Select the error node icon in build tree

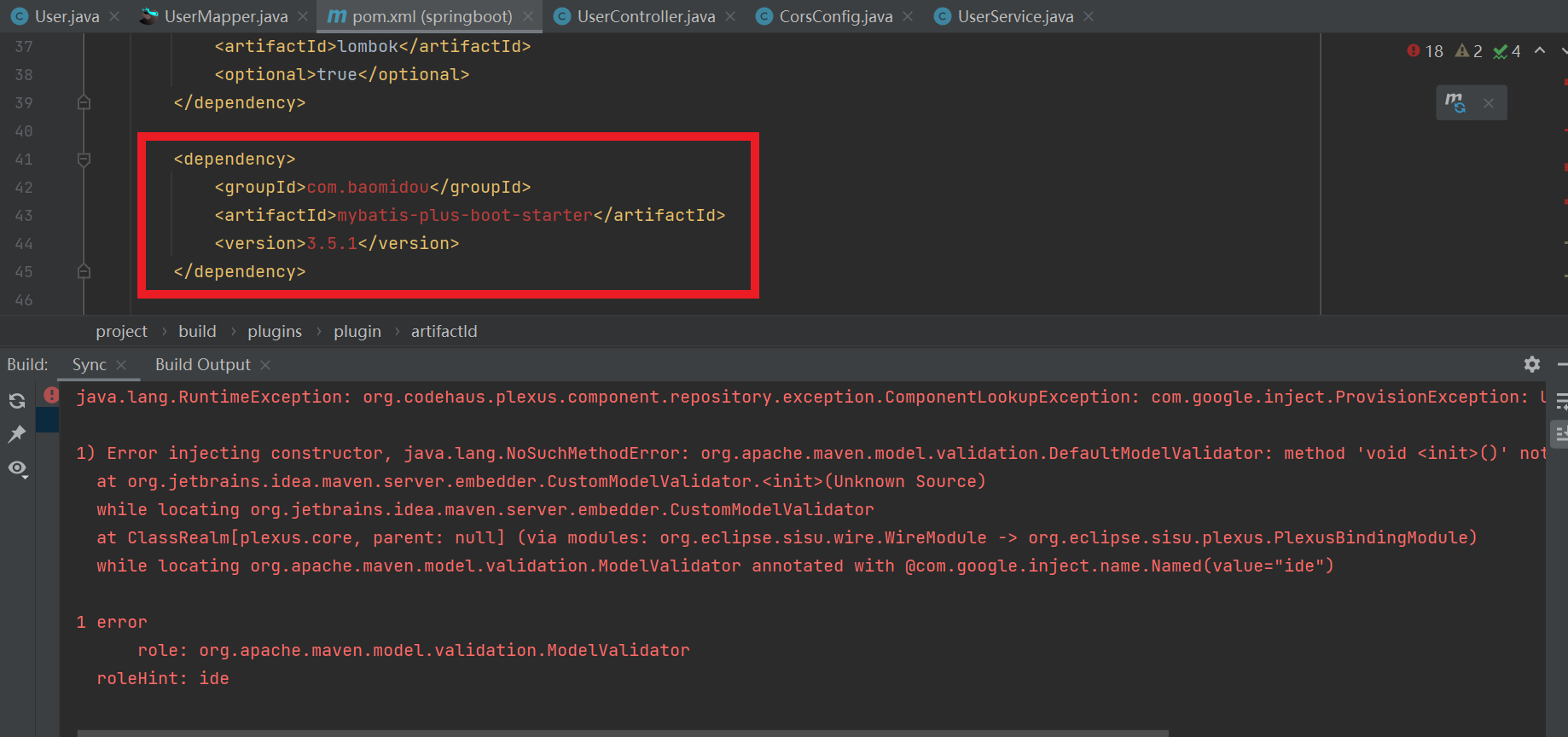(51, 395)
